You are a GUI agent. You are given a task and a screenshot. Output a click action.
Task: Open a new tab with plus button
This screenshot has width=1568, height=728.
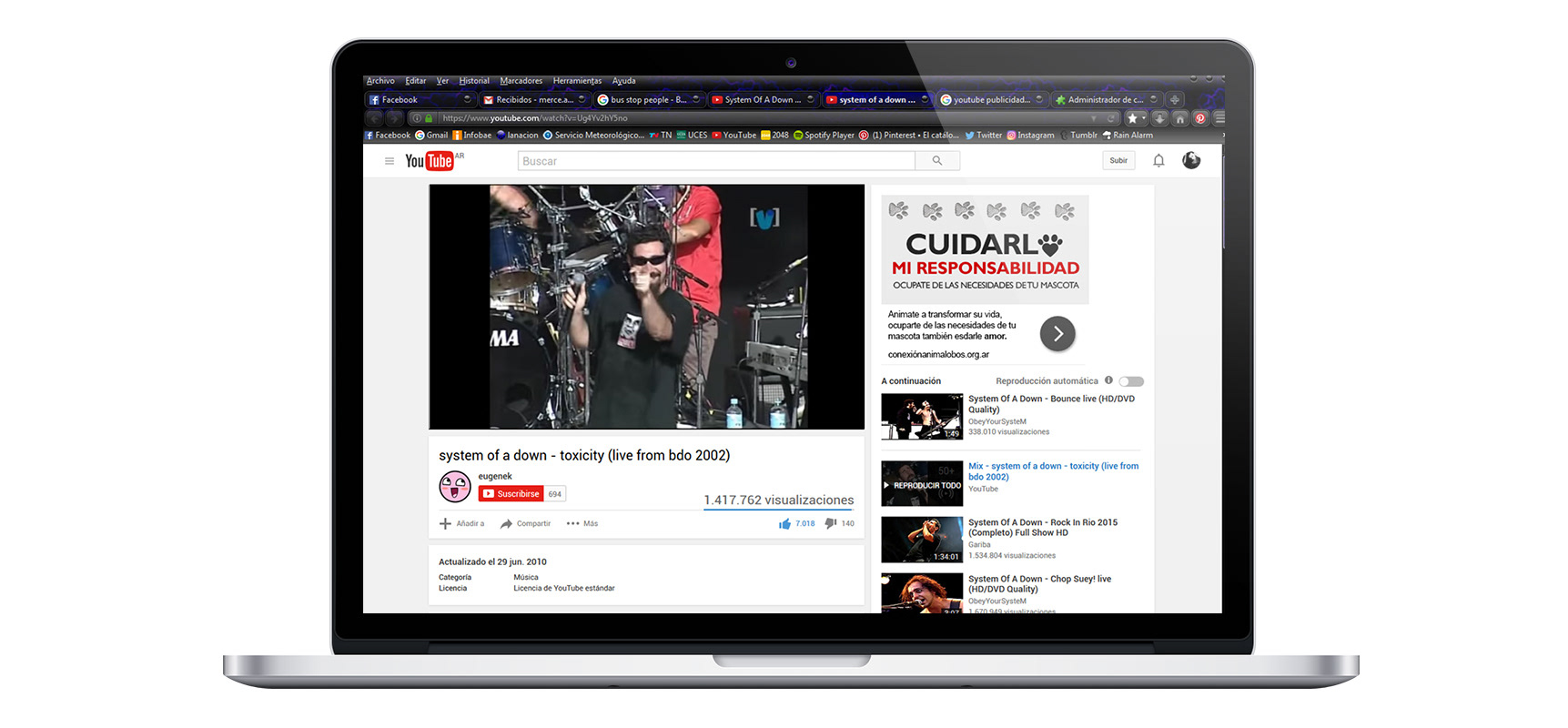tap(1175, 99)
